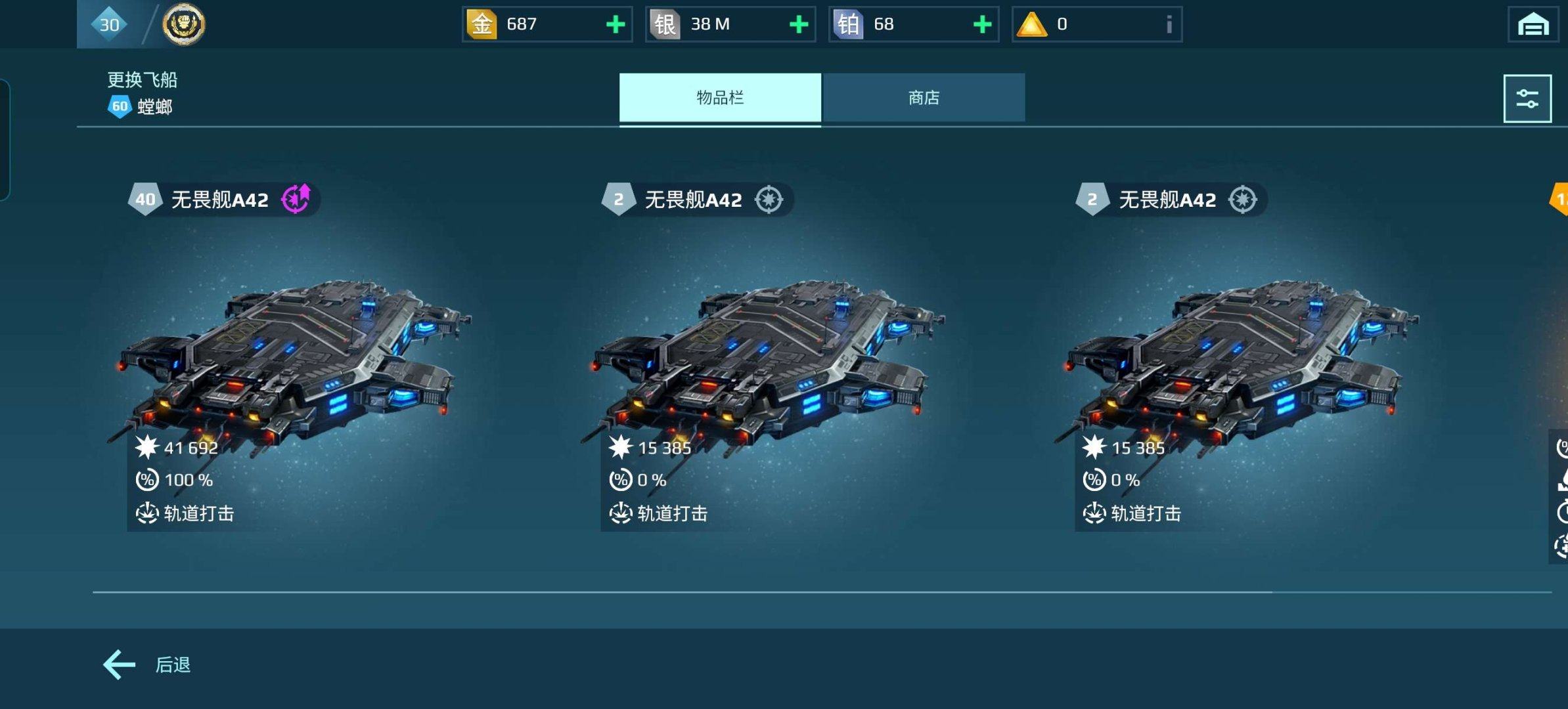
Task: Switch to the 商店 tab
Action: tap(924, 98)
